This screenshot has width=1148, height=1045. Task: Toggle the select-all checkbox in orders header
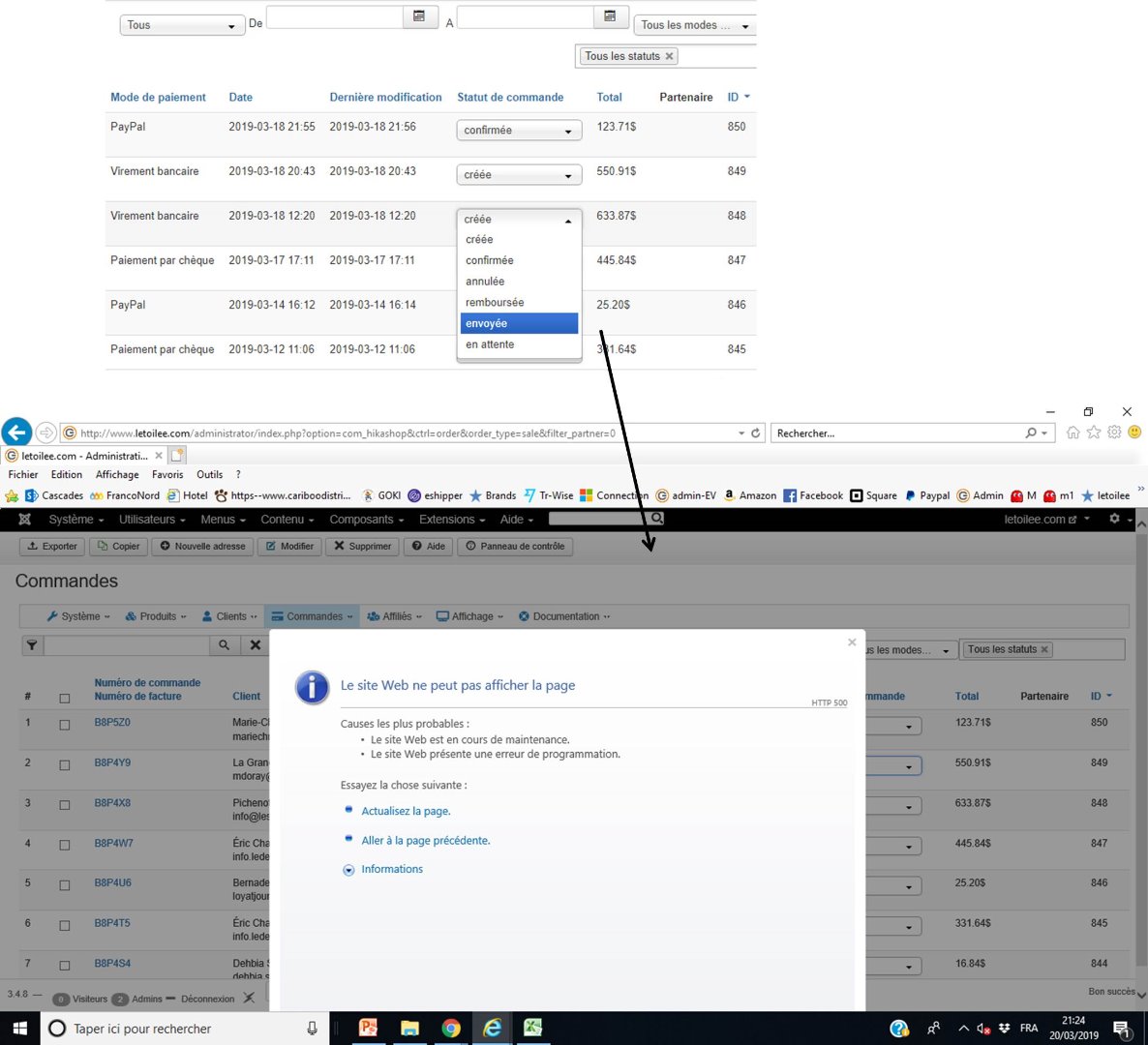click(x=65, y=699)
